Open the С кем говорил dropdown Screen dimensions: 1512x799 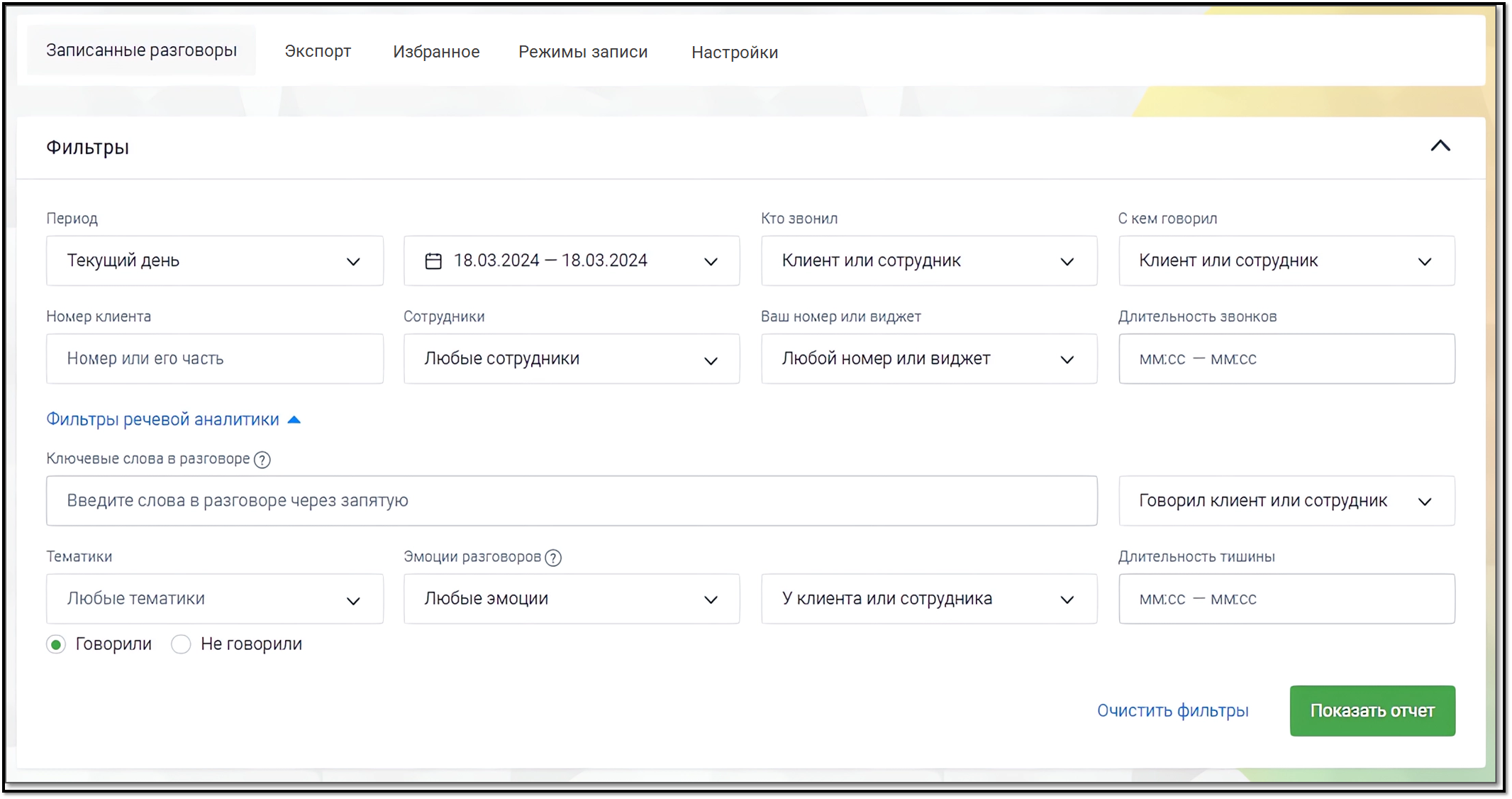[1286, 261]
